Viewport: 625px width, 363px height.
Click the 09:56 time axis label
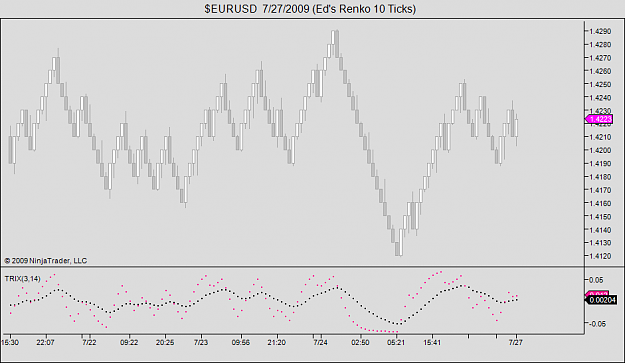coord(241,343)
